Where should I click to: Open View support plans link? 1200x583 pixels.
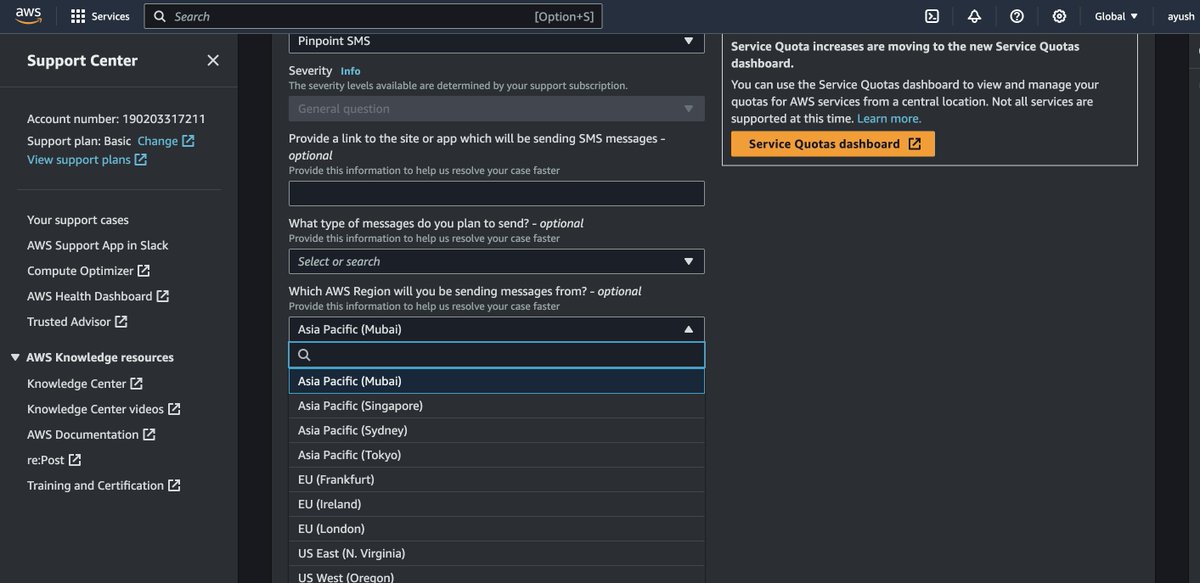tap(87, 159)
